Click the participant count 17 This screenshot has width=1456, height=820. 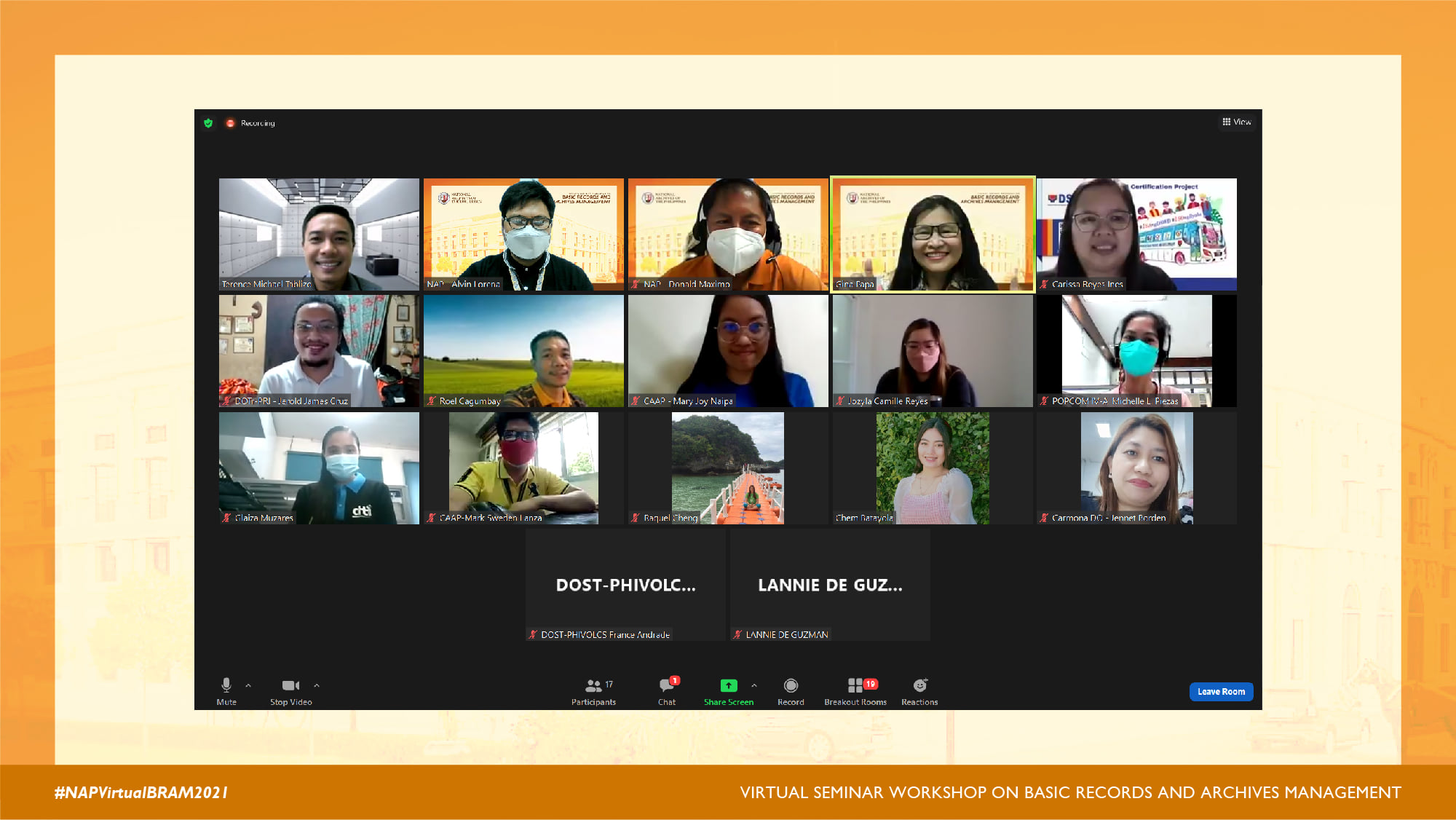tap(609, 685)
